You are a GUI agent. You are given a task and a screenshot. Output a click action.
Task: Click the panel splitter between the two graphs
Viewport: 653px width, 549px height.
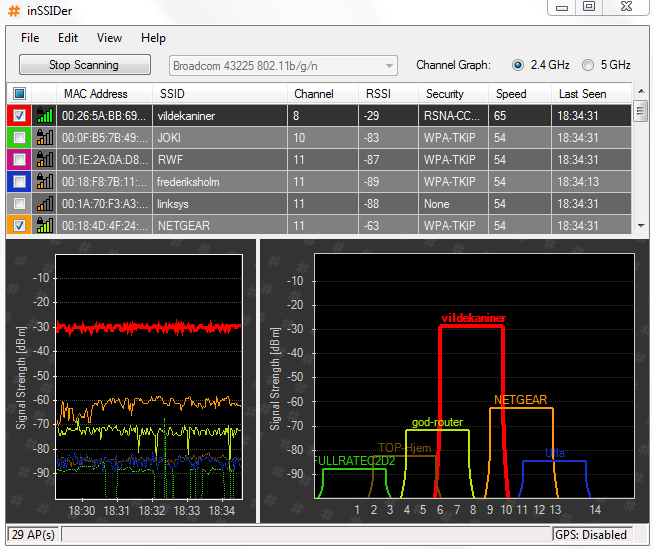point(258,381)
